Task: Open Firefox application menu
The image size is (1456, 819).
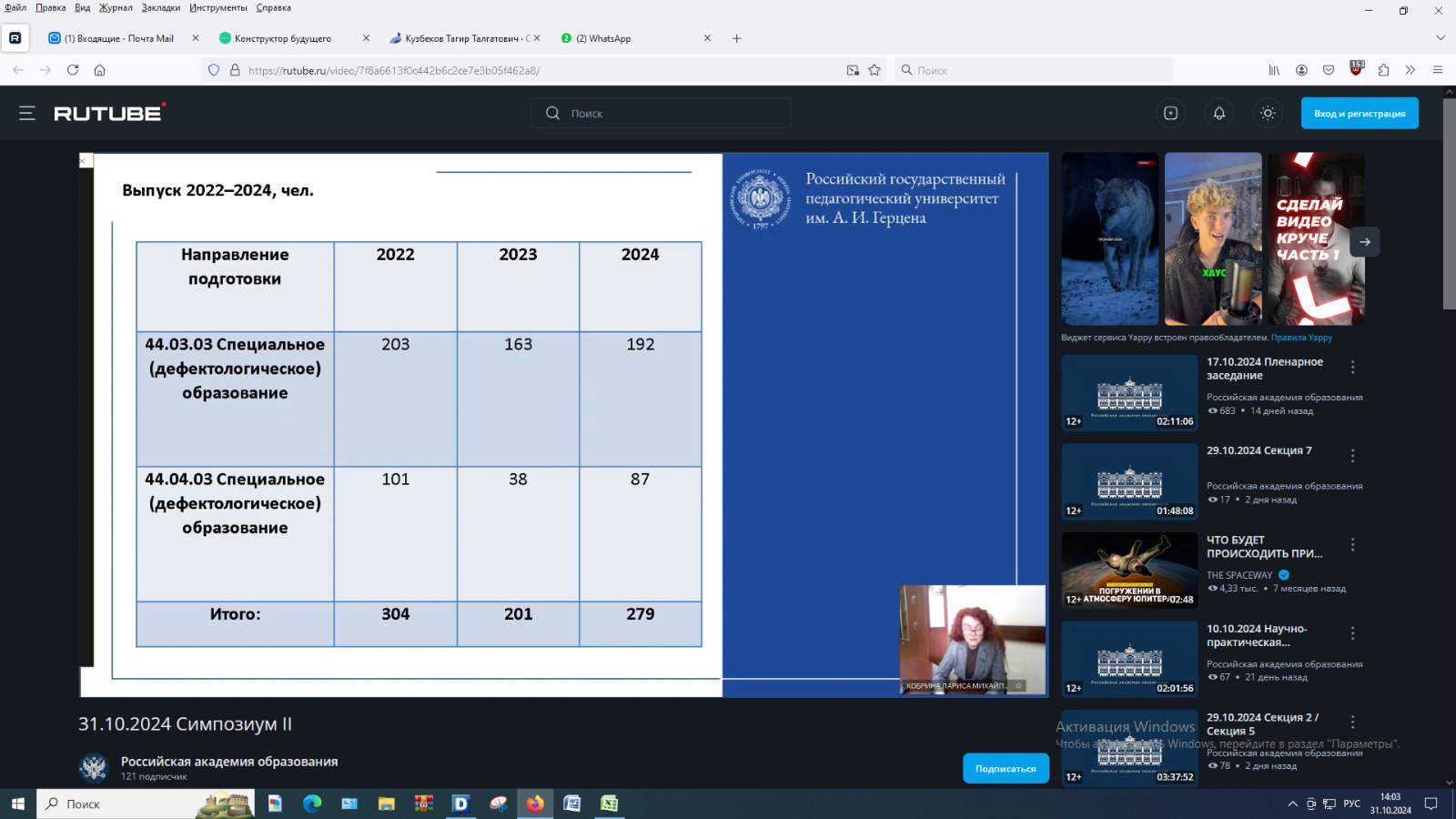Action: point(1438,70)
